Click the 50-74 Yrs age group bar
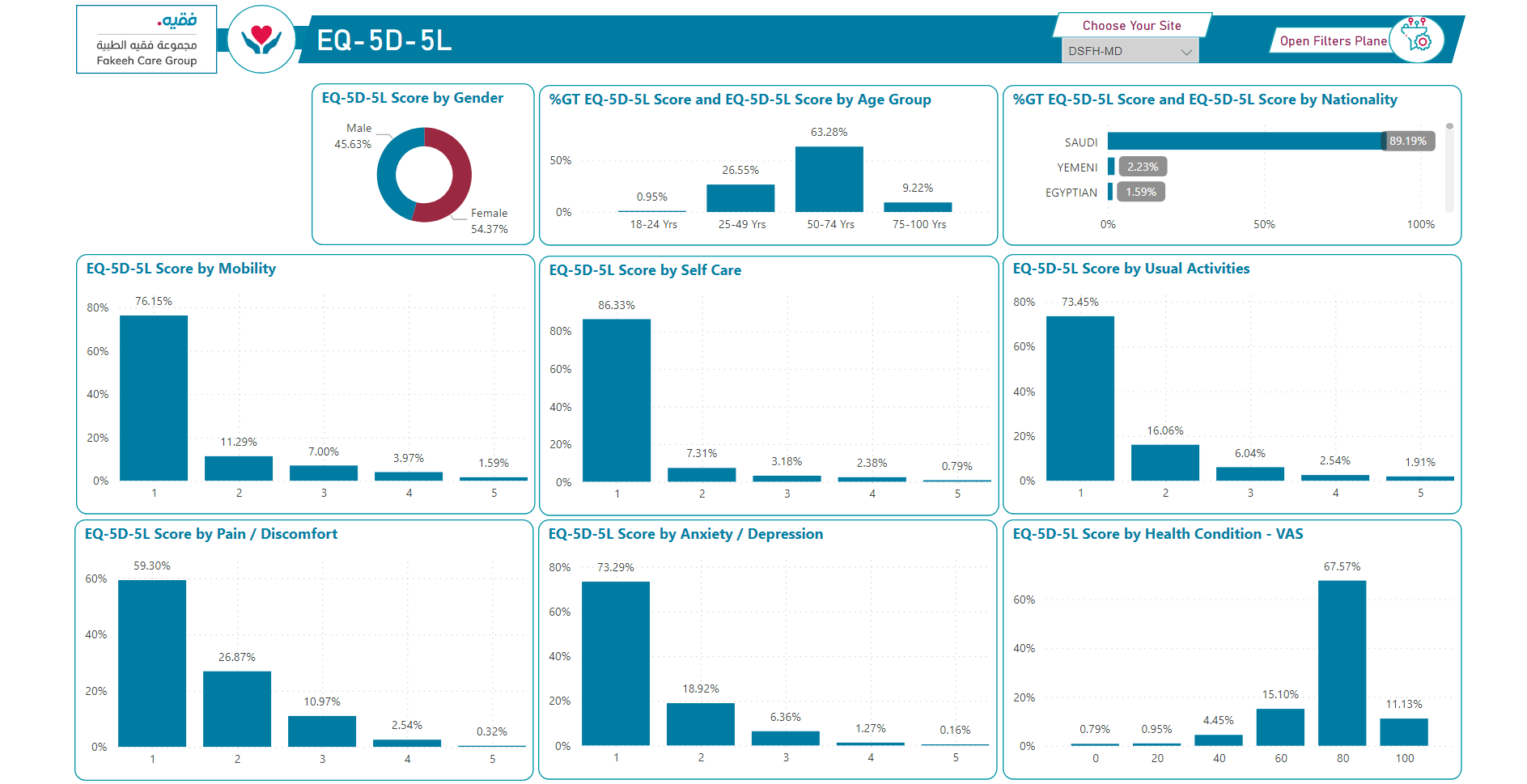The image size is (1527, 784). [x=829, y=179]
